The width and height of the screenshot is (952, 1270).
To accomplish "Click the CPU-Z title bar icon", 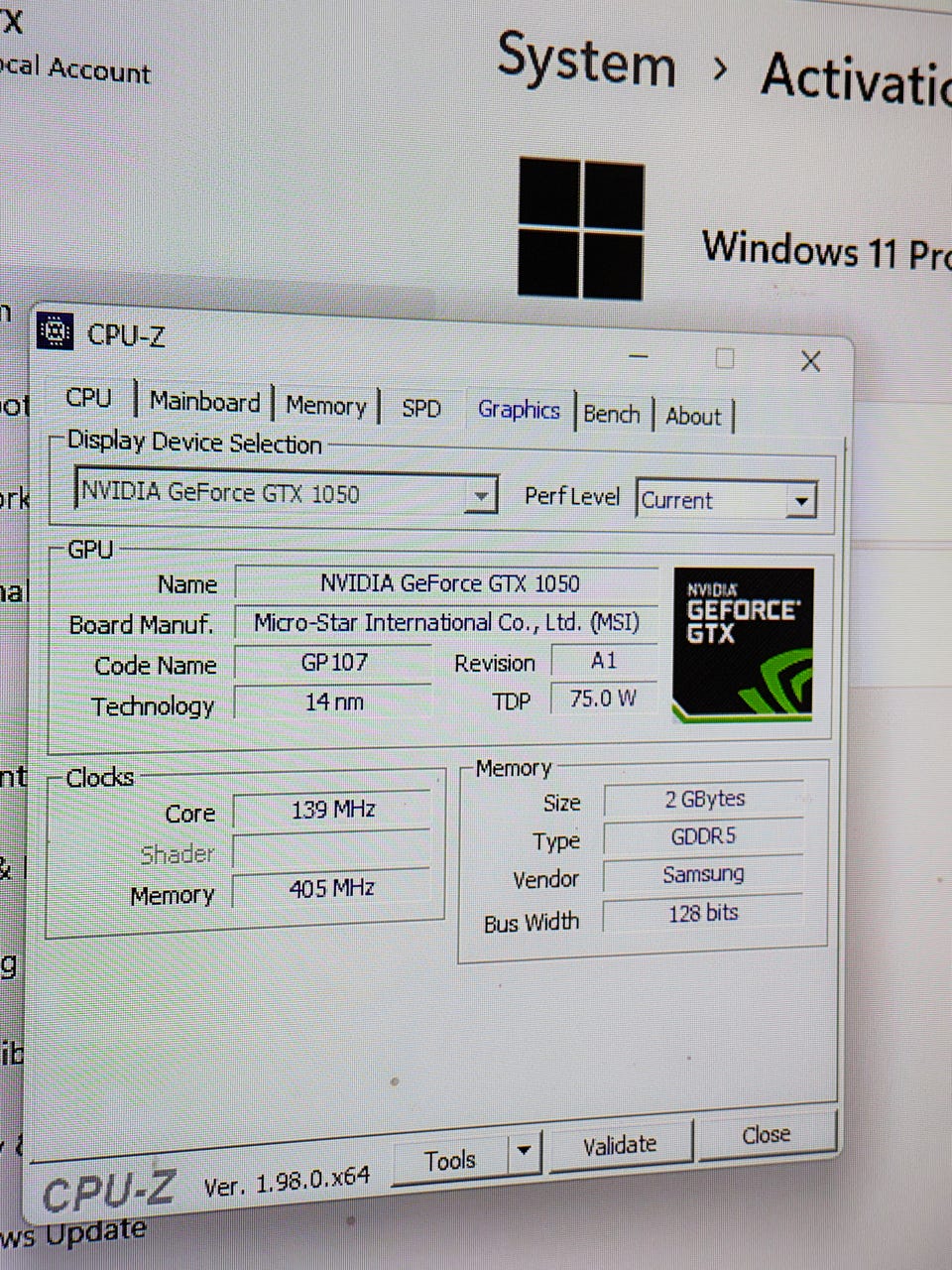I will coord(56,330).
